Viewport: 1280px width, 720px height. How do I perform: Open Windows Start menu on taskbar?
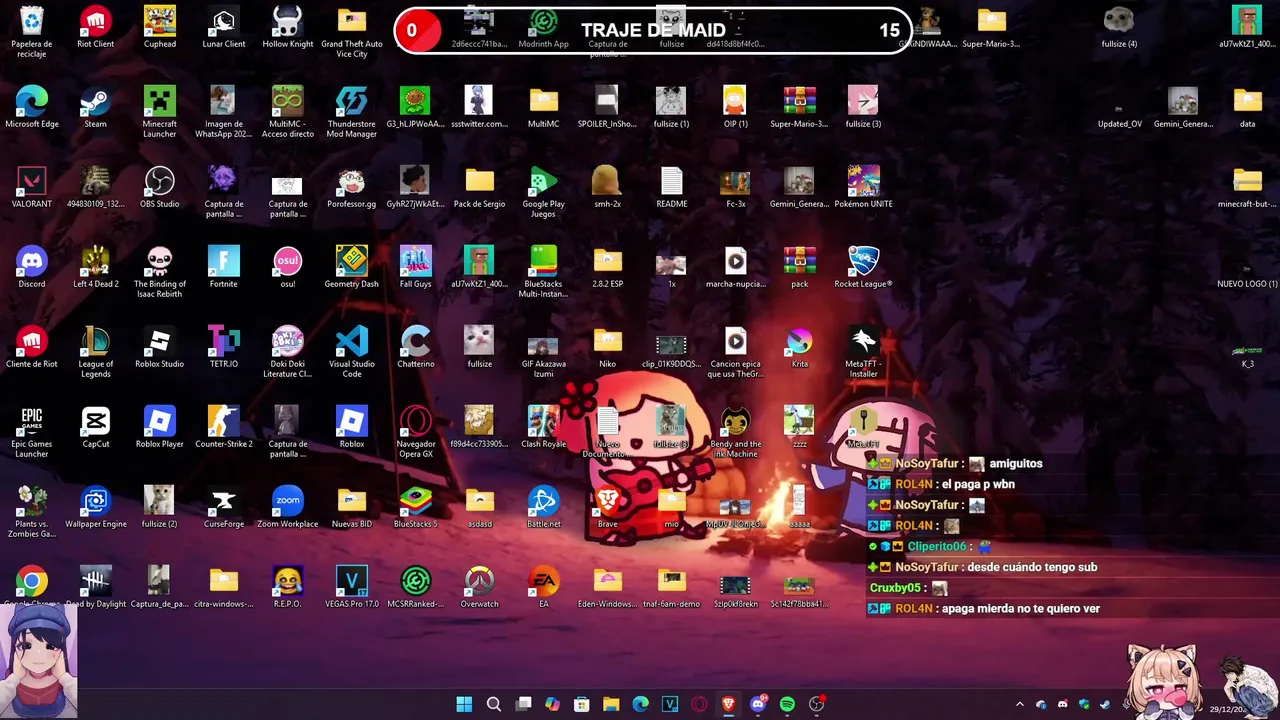click(464, 704)
